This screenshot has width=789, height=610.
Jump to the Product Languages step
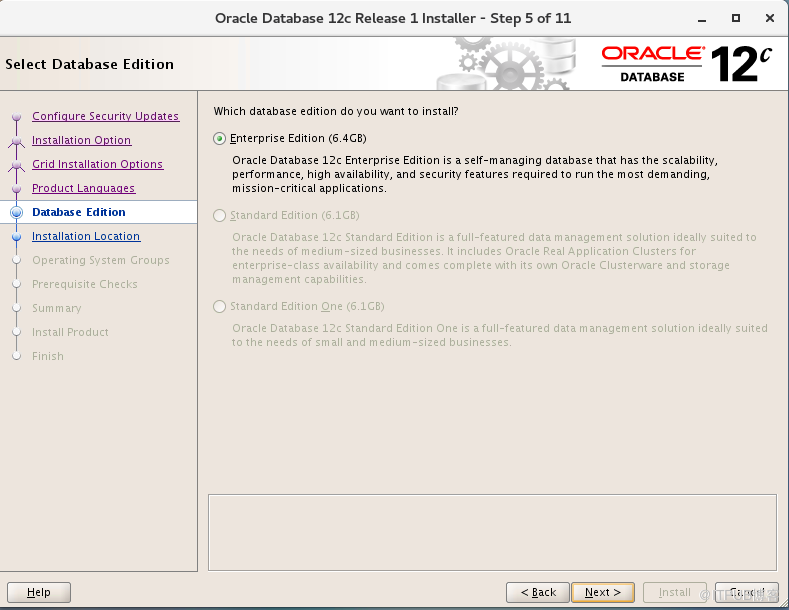(84, 188)
